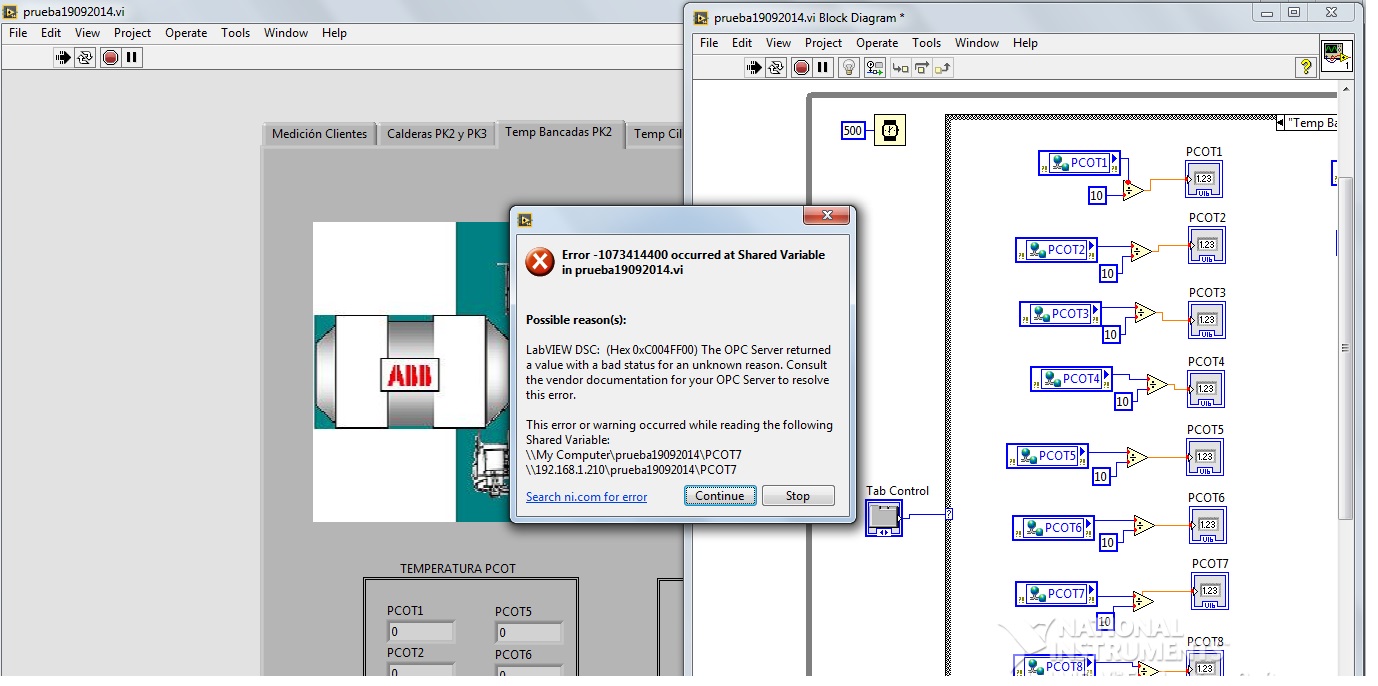Click Step Over debugging icon
The width and height of the screenshot is (1378, 686).
click(921, 67)
